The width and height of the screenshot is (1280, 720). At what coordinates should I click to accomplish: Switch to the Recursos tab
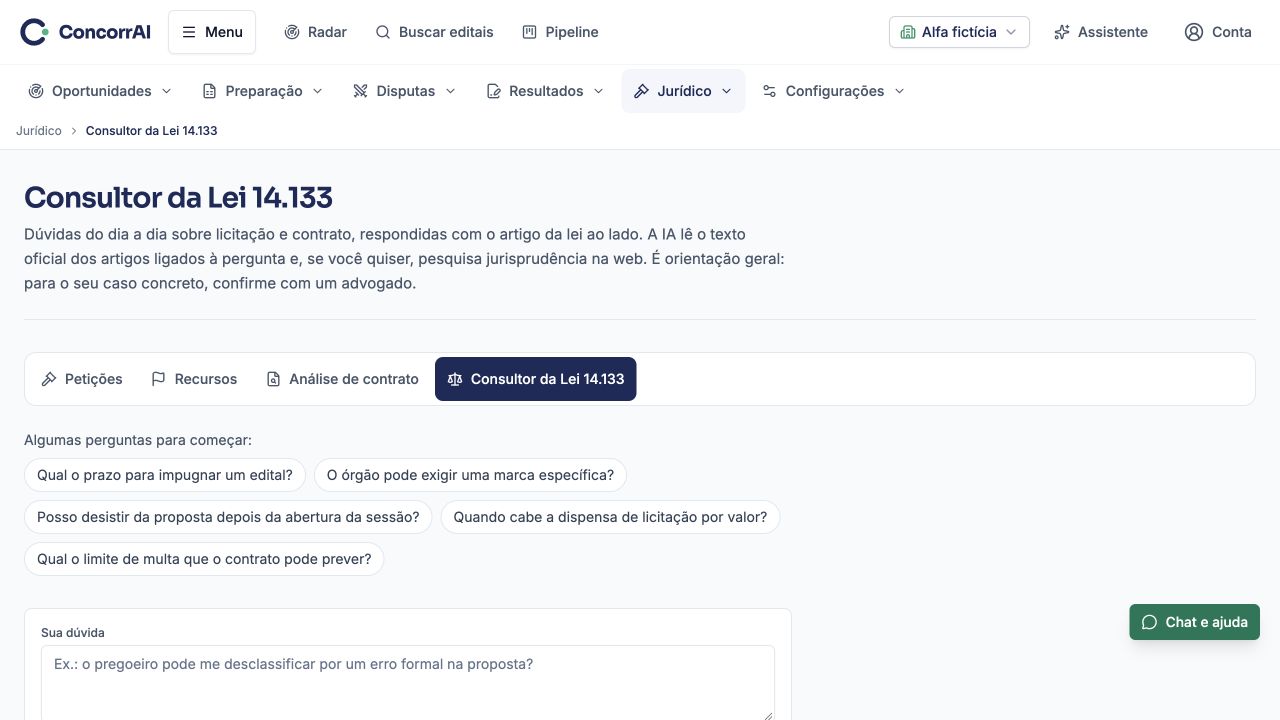point(194,379)
